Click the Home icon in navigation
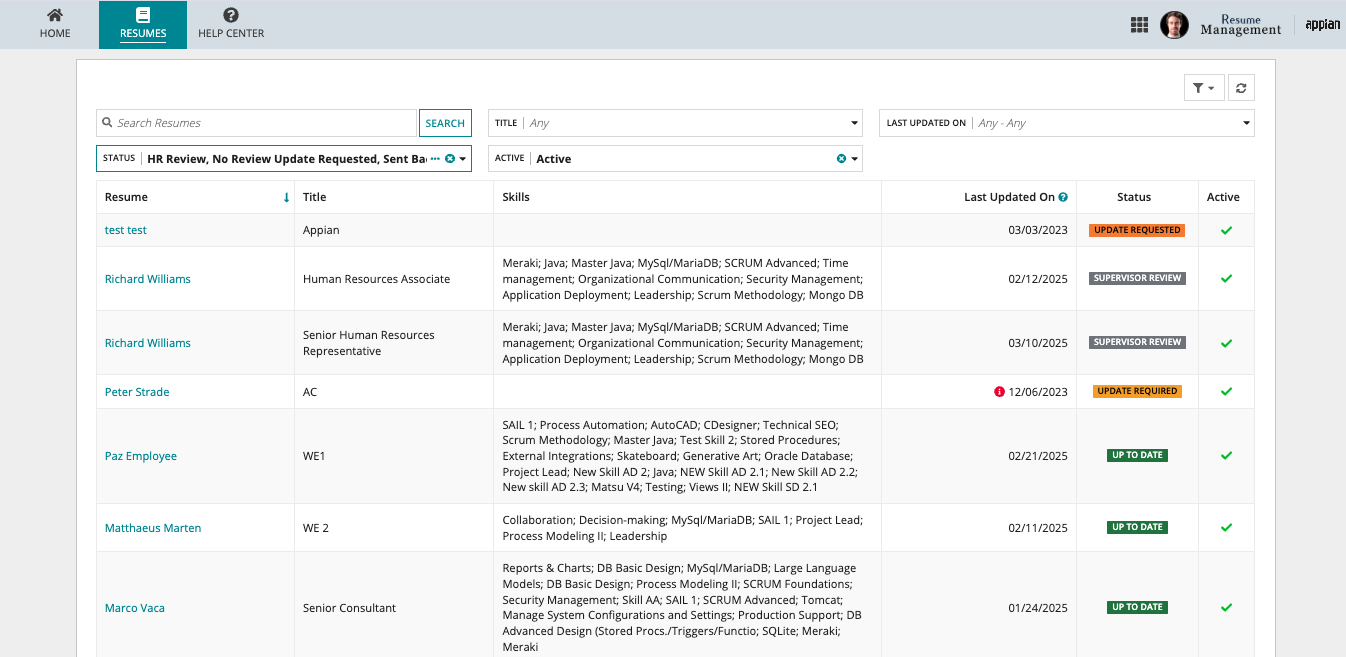This screenshot has height=657, width=1346. tap(55, 16)
